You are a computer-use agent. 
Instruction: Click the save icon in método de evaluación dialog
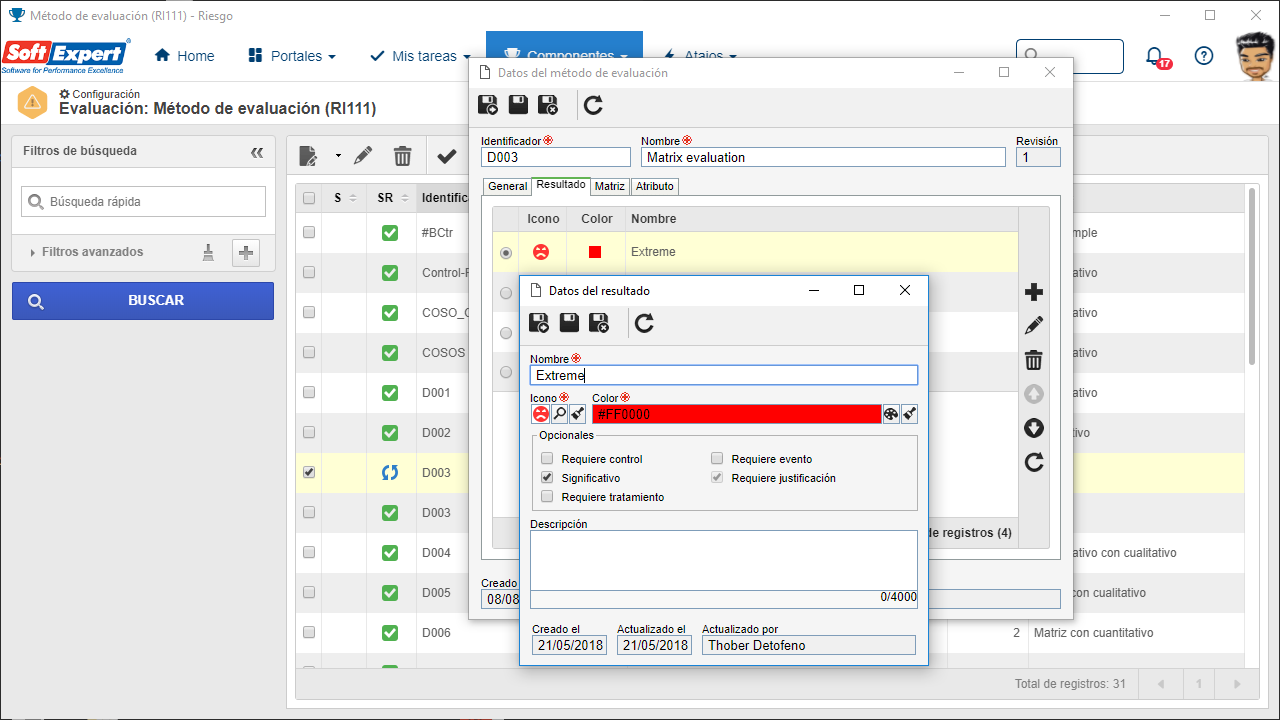(x=518, y=105)
